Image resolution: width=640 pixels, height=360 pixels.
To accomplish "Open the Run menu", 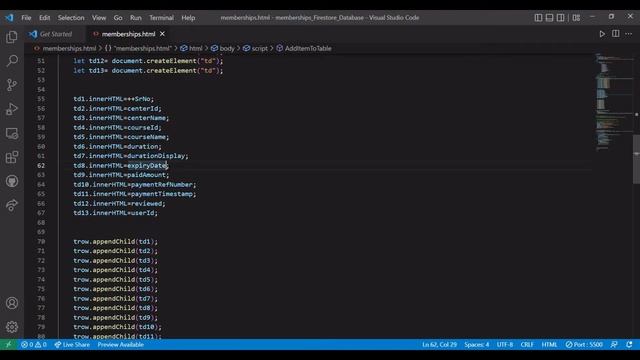I will (x=136, y=18).
